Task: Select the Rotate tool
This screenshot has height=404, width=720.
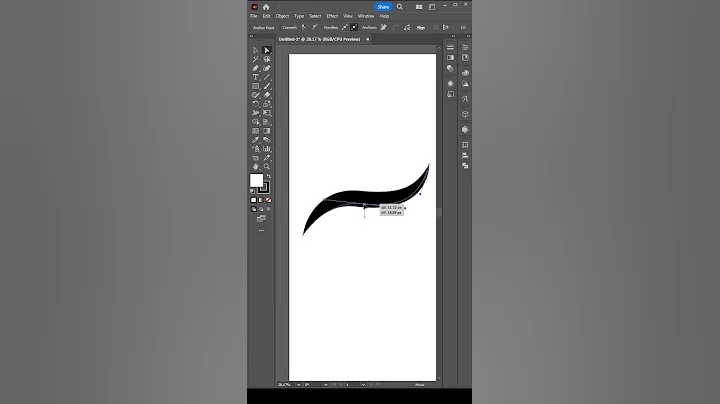Action: 256,104
